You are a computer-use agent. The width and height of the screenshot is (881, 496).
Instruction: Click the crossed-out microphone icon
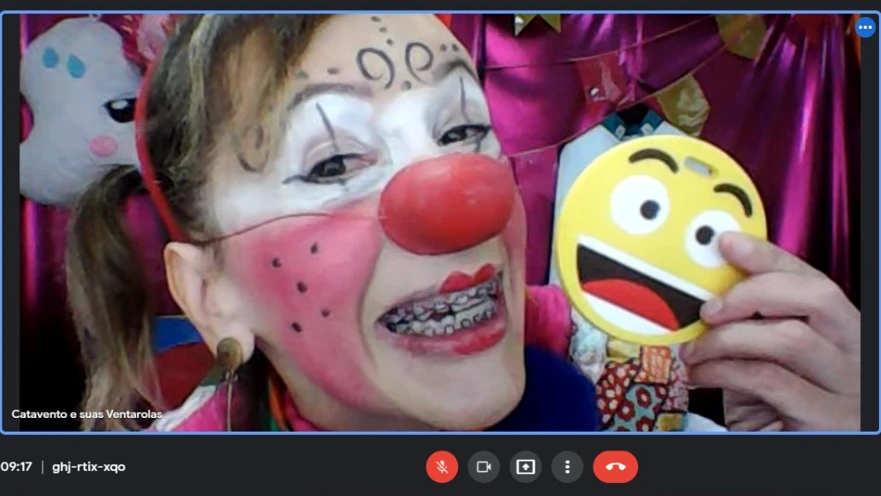click(442, 467)
